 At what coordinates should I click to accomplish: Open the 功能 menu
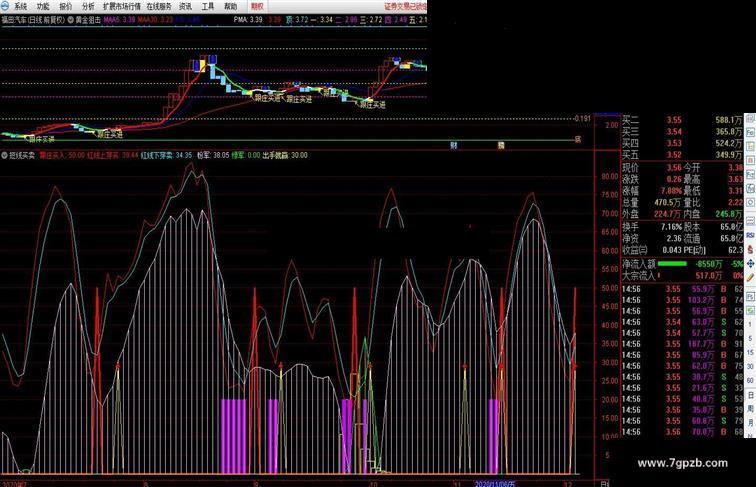[43, 6]
